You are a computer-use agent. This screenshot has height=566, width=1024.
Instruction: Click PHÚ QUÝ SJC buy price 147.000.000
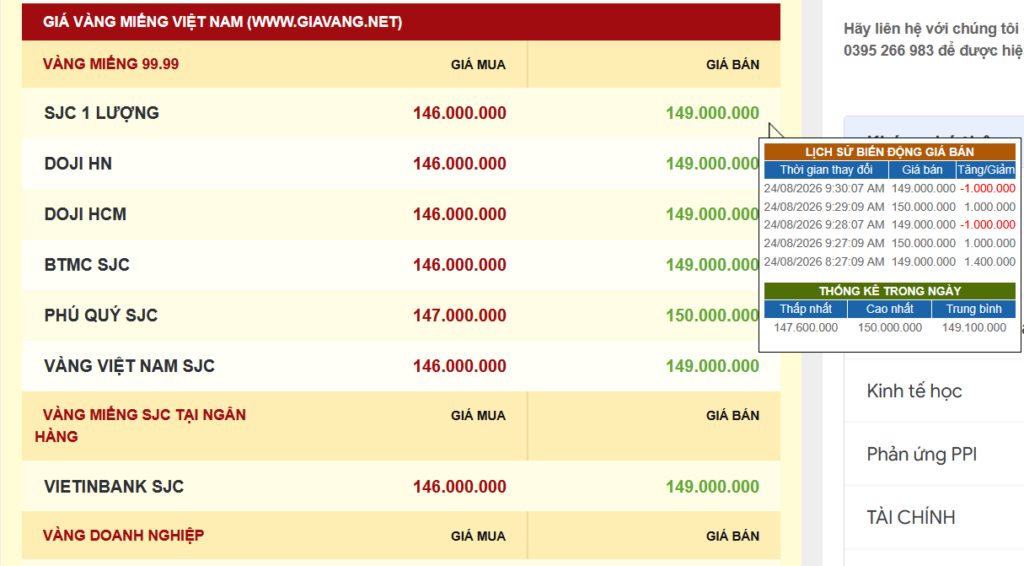click(459, 315)
